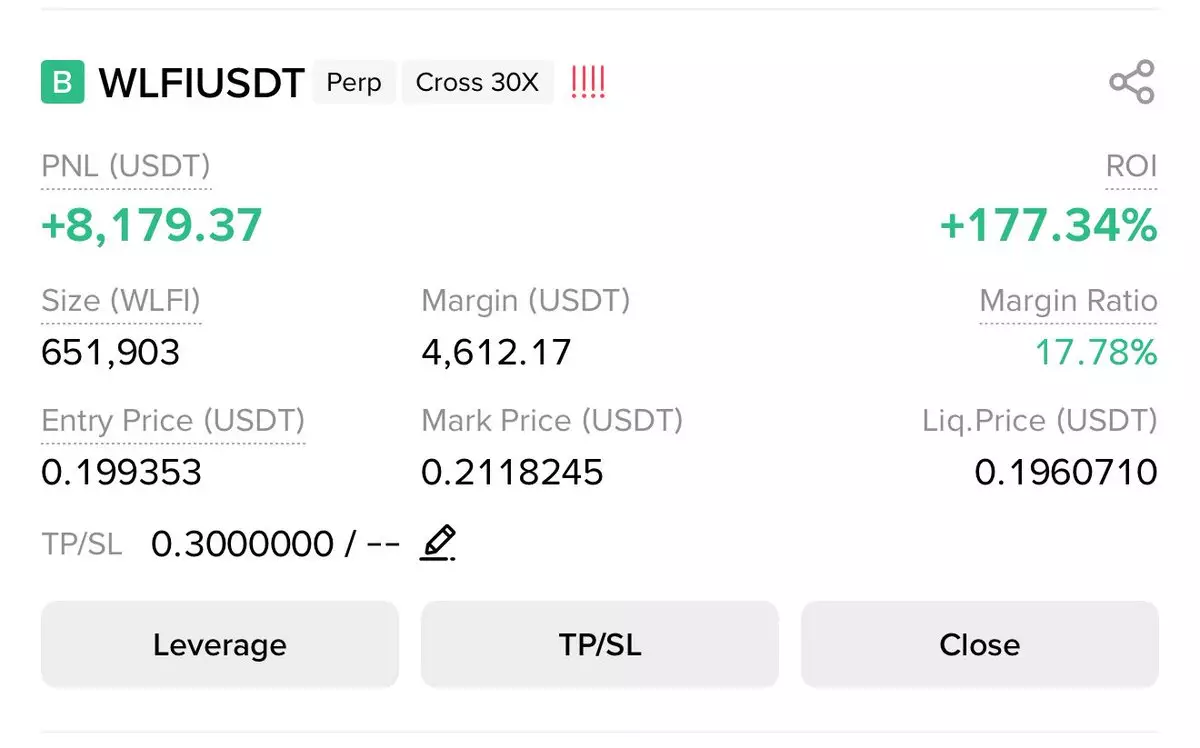Tap the underlined Size (WLFI) label
The image size is (1200, 748).
[x=121, y=301]
